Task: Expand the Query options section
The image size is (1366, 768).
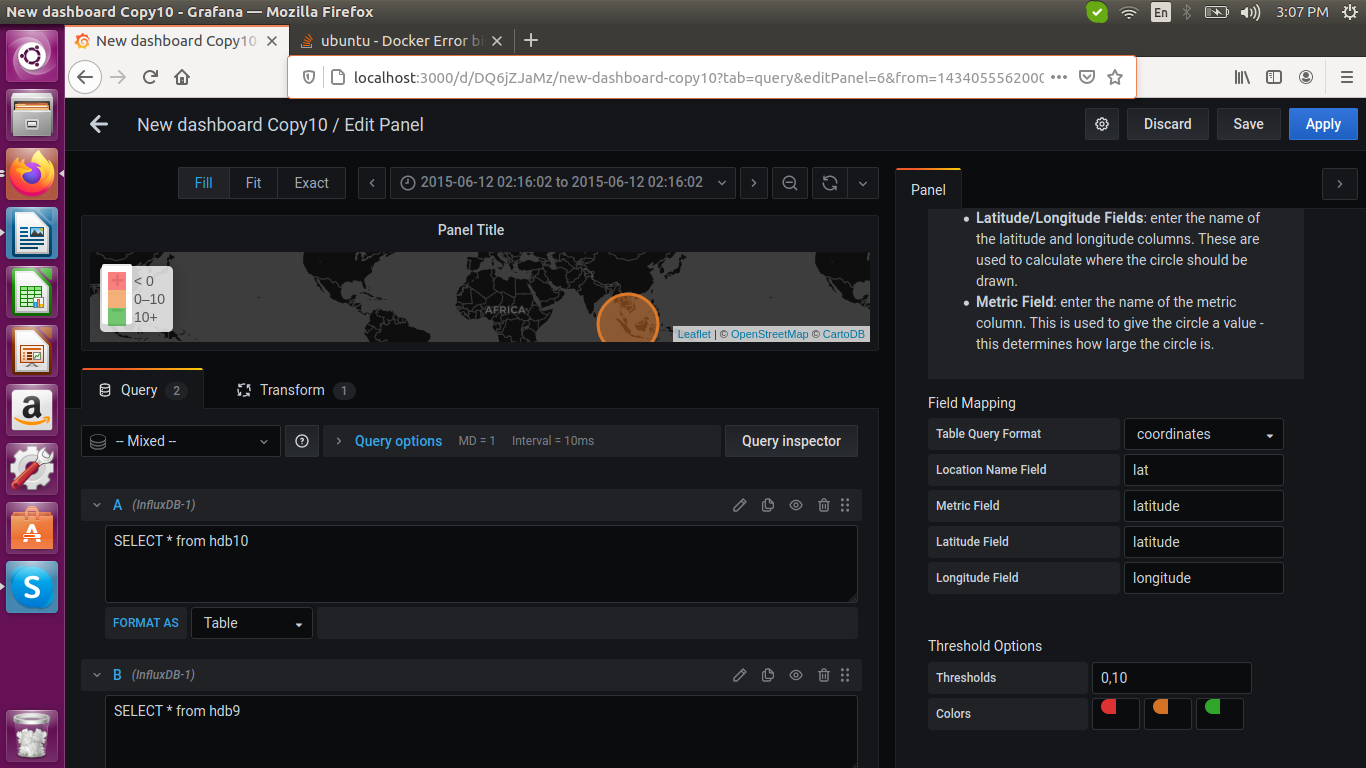Action: coord(399,441)
